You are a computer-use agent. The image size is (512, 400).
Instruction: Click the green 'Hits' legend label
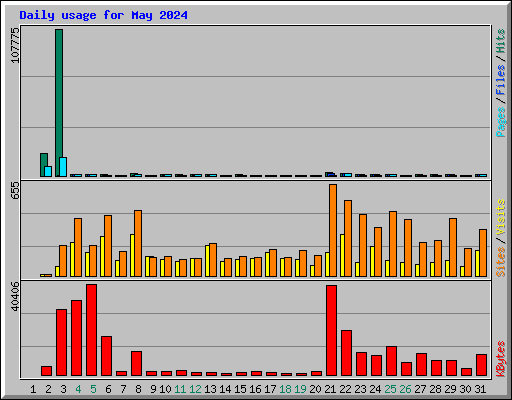tap(501, 41)
